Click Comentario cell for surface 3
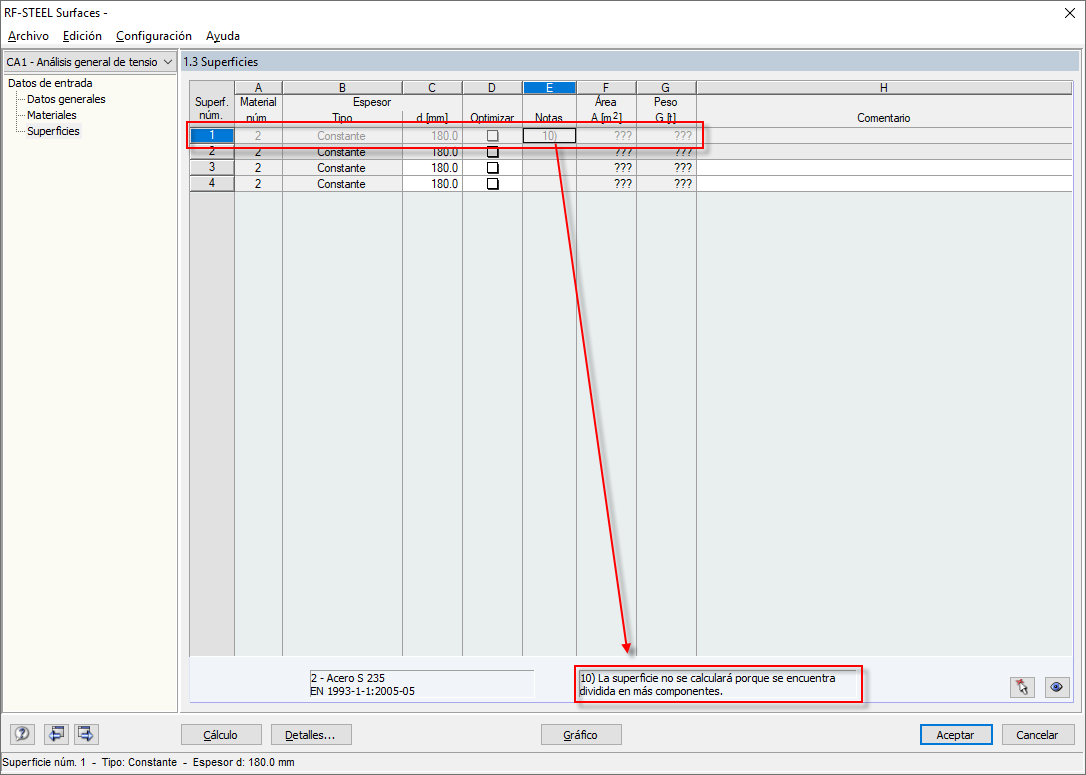The height and width of the screenshot is (775, 1086). pyautogui.click(x=884, y=168)
